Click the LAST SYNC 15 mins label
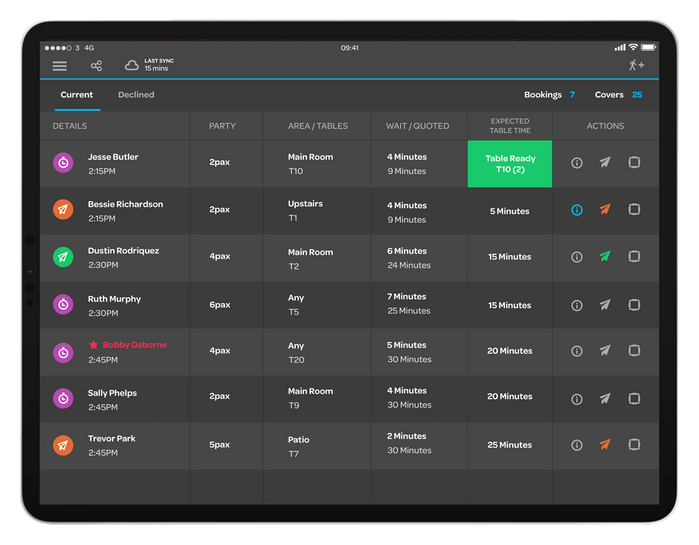Image resolution: width=699 pixels, height=545 pixels. [x=159, y=65]
